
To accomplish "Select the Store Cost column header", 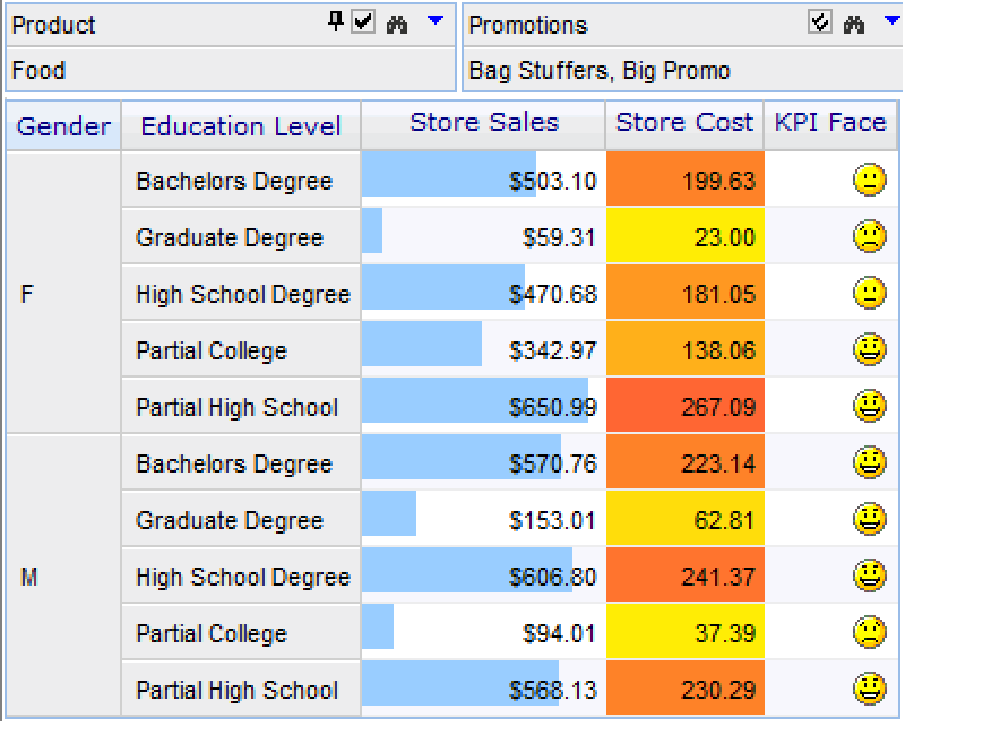I will pos(684,123).
